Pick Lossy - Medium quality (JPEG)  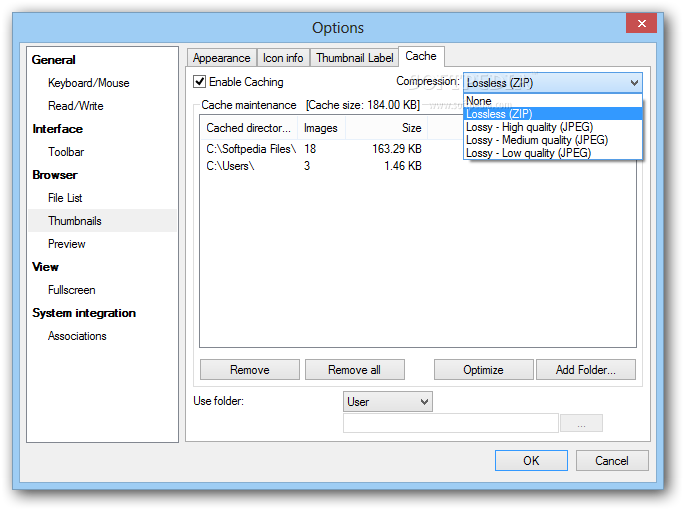(x=552, y=140)
